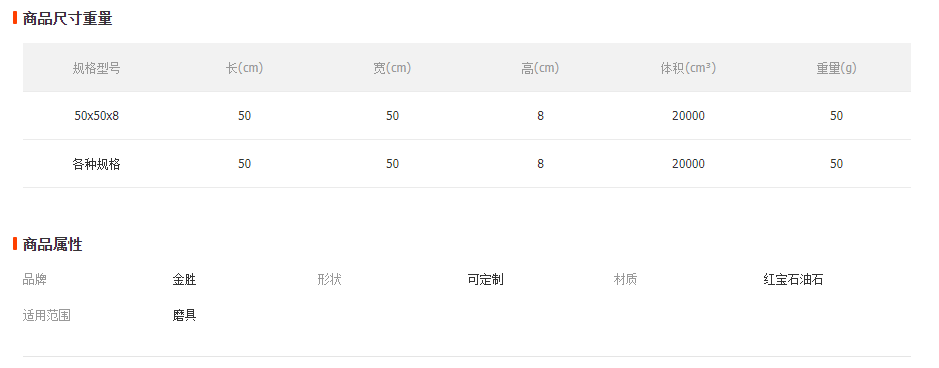This screenshot has height=368, width=939.
Task: Click the 50x50x8 specification cell
Action: click(x=96, y=115)
